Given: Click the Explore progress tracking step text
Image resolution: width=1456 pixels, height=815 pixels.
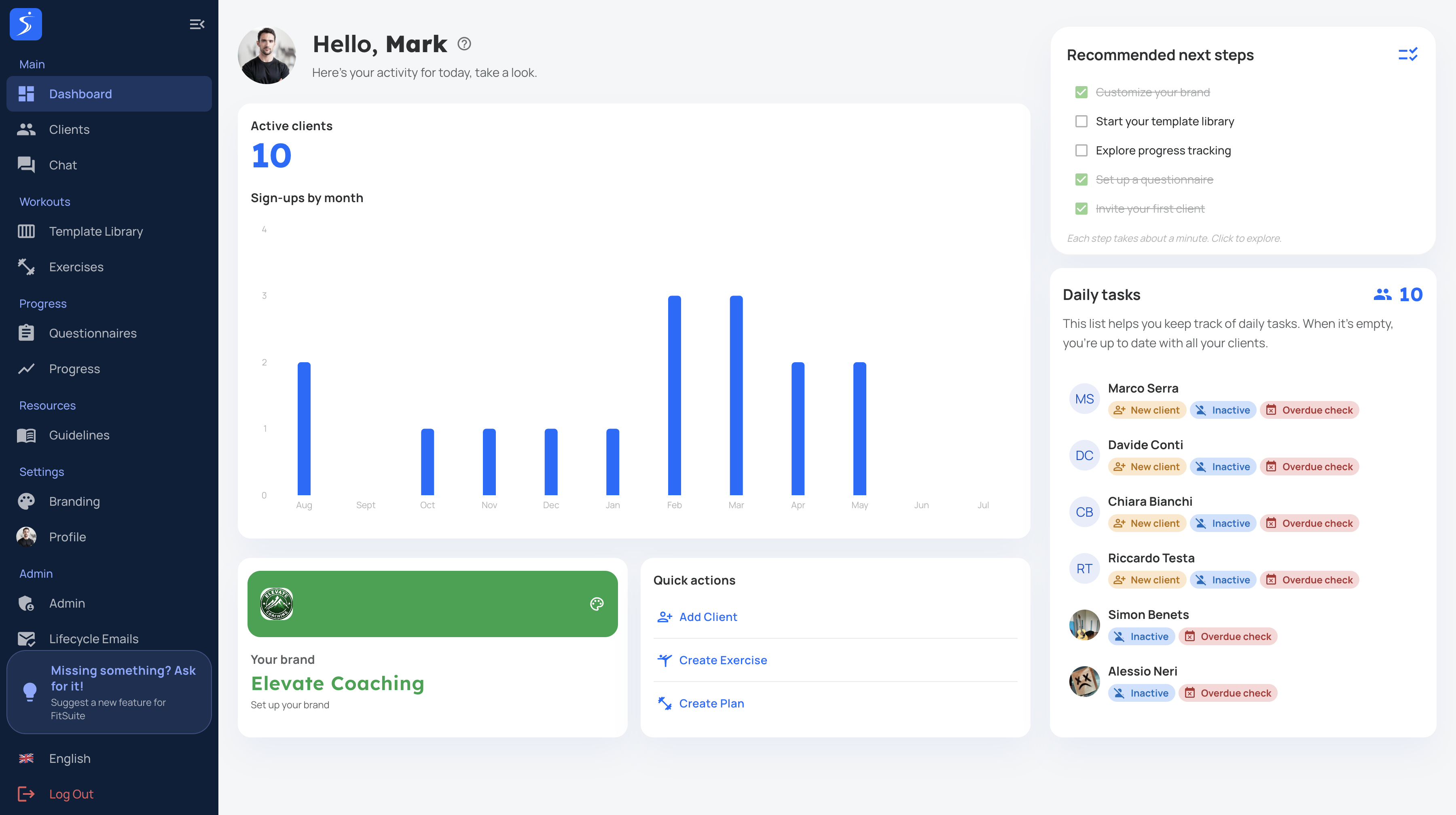Looking at the screenshot, I should 1163,150.
